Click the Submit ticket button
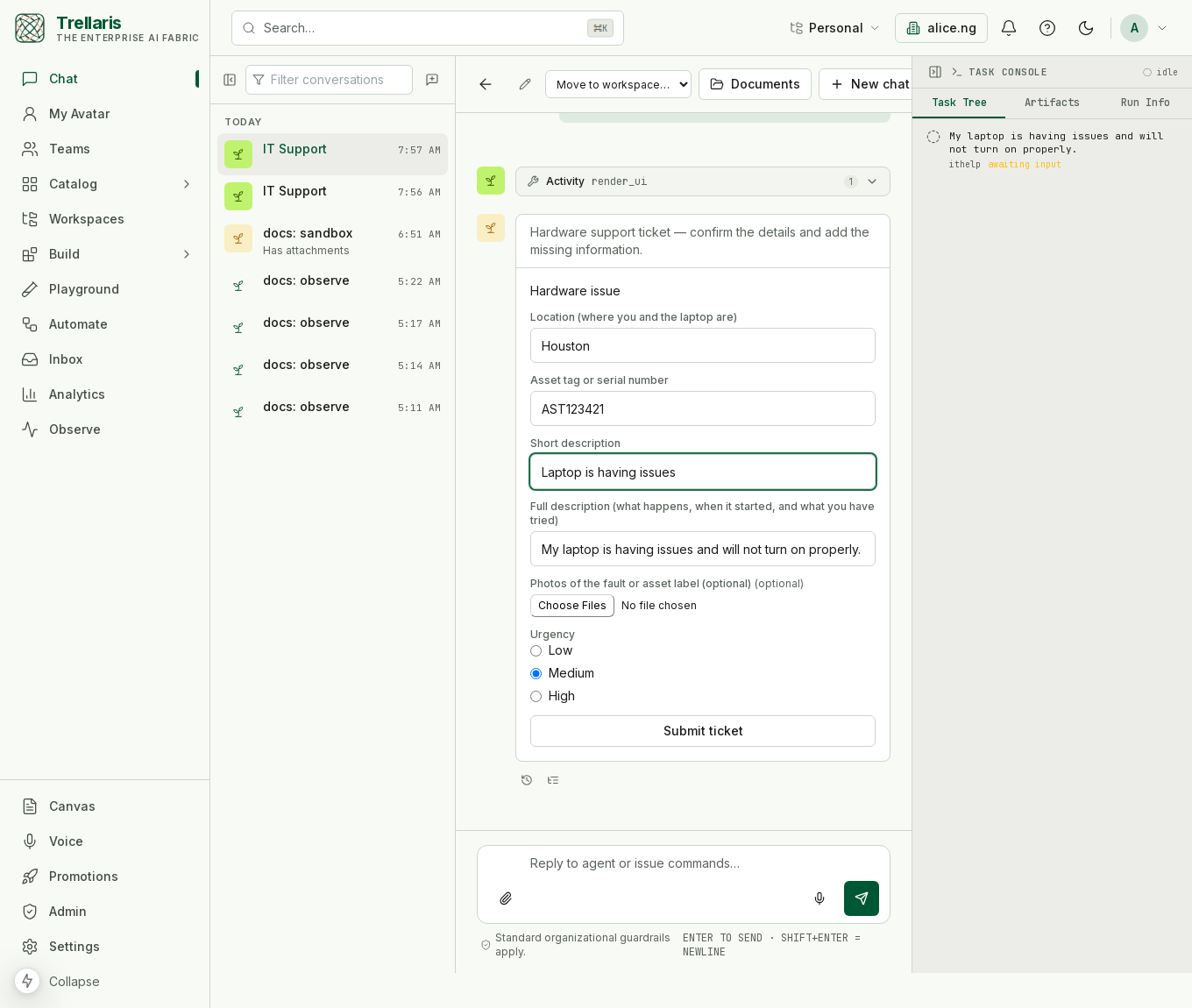The image size is (1192, 1008). (x=703, y=731)
